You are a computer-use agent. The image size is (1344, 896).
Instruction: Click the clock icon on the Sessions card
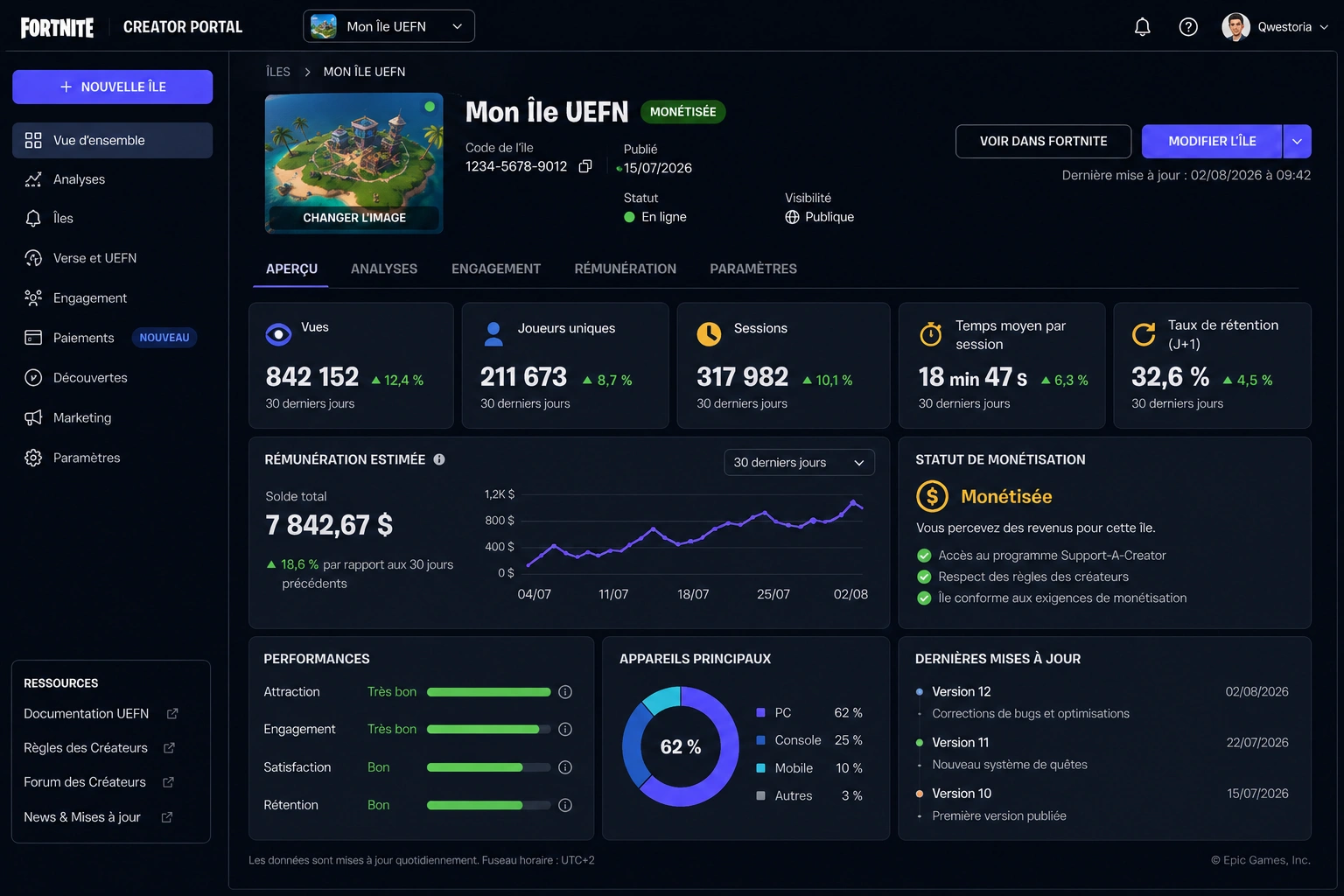coord(709,333)
